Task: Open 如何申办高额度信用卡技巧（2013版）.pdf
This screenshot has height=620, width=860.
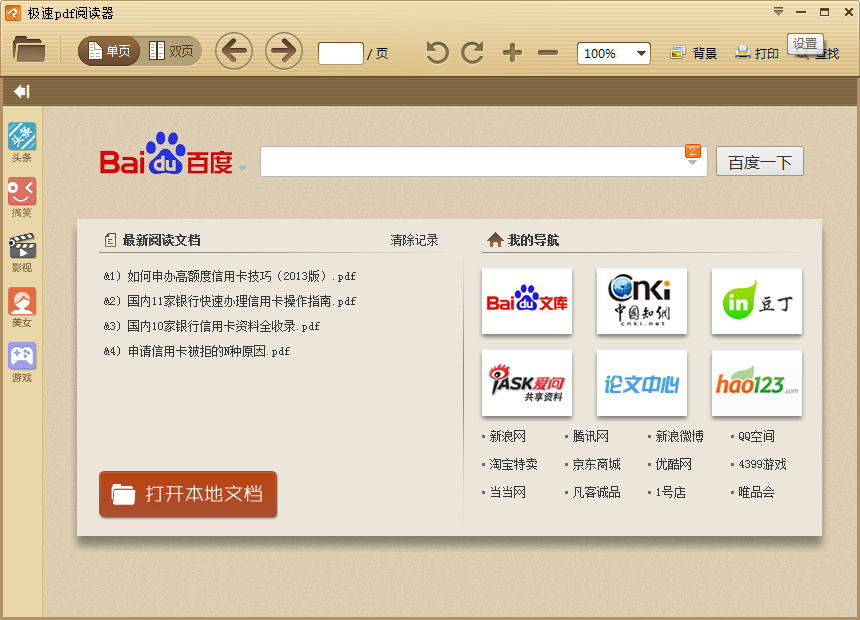Action: pos(230,276)
